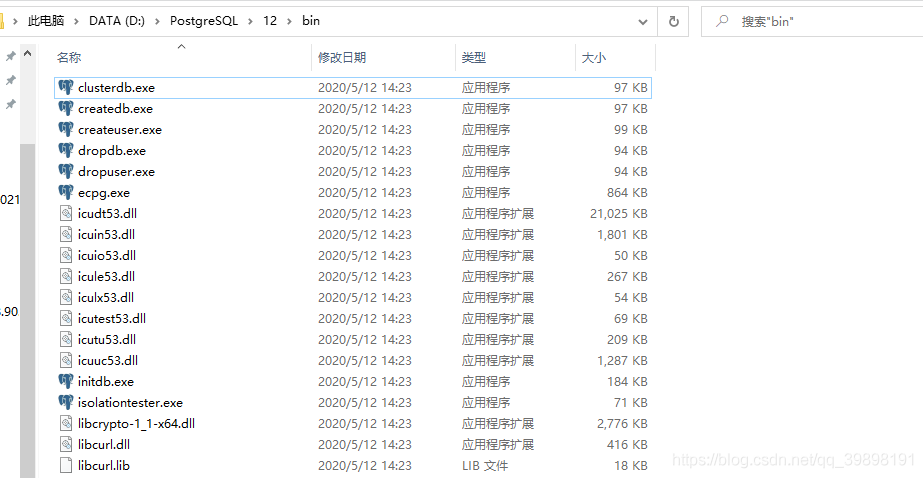
Task: Select file name icuin53.dll
Action: tap(106, 235)
